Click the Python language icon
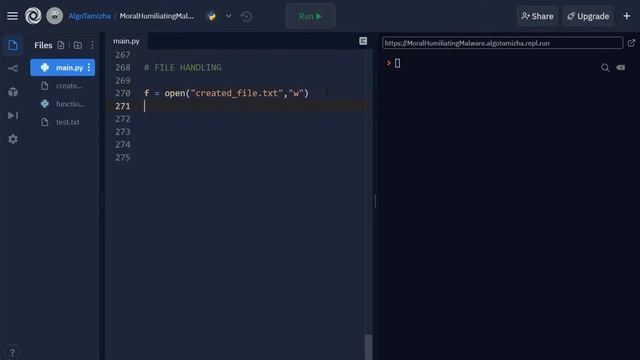 click(x=211, y=16)
